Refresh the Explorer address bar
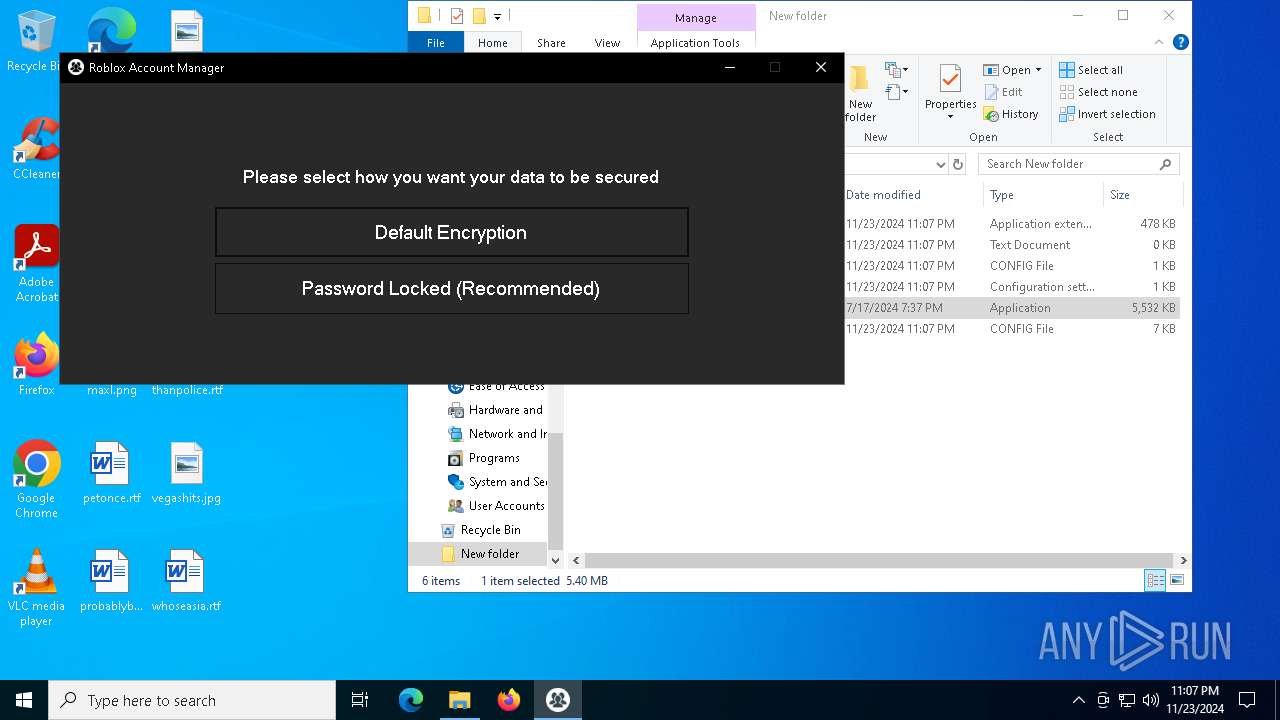Viewport: 1280px width, 720px height. [958, 164]
